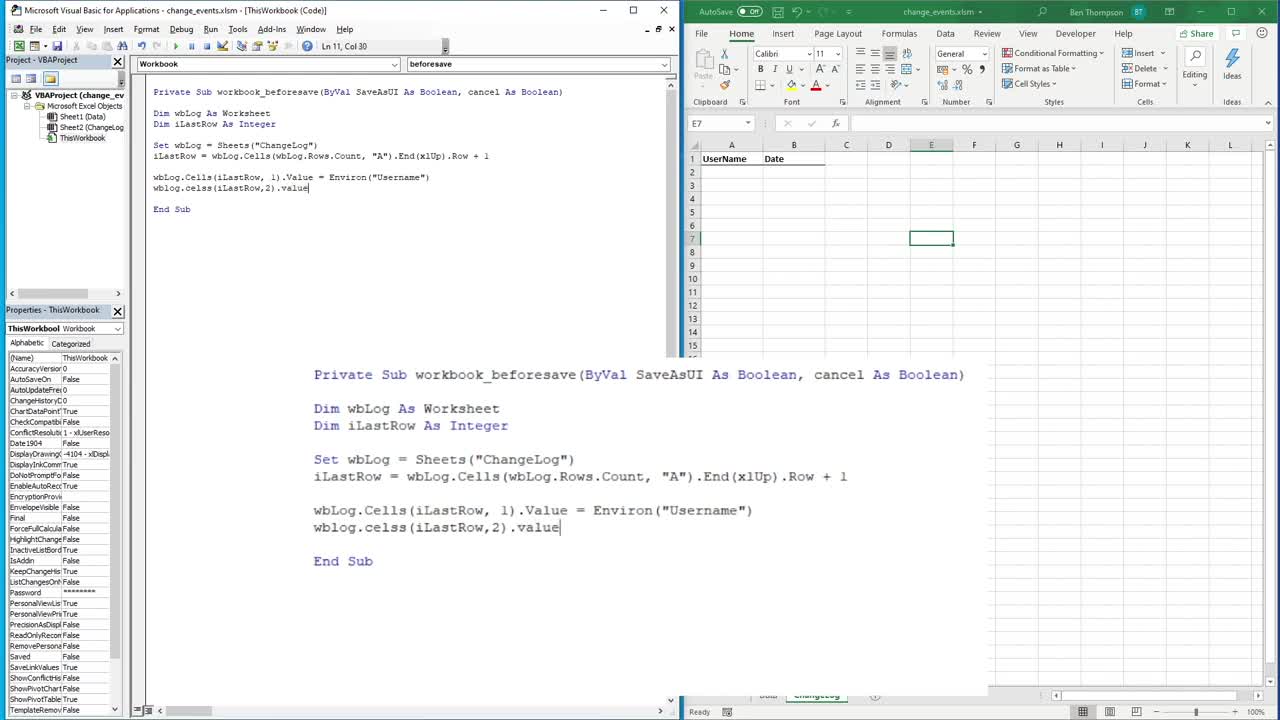Click the Excel formula bar input
The width and height of the screenshot is (1280, 720).
tap(1060, 123)
